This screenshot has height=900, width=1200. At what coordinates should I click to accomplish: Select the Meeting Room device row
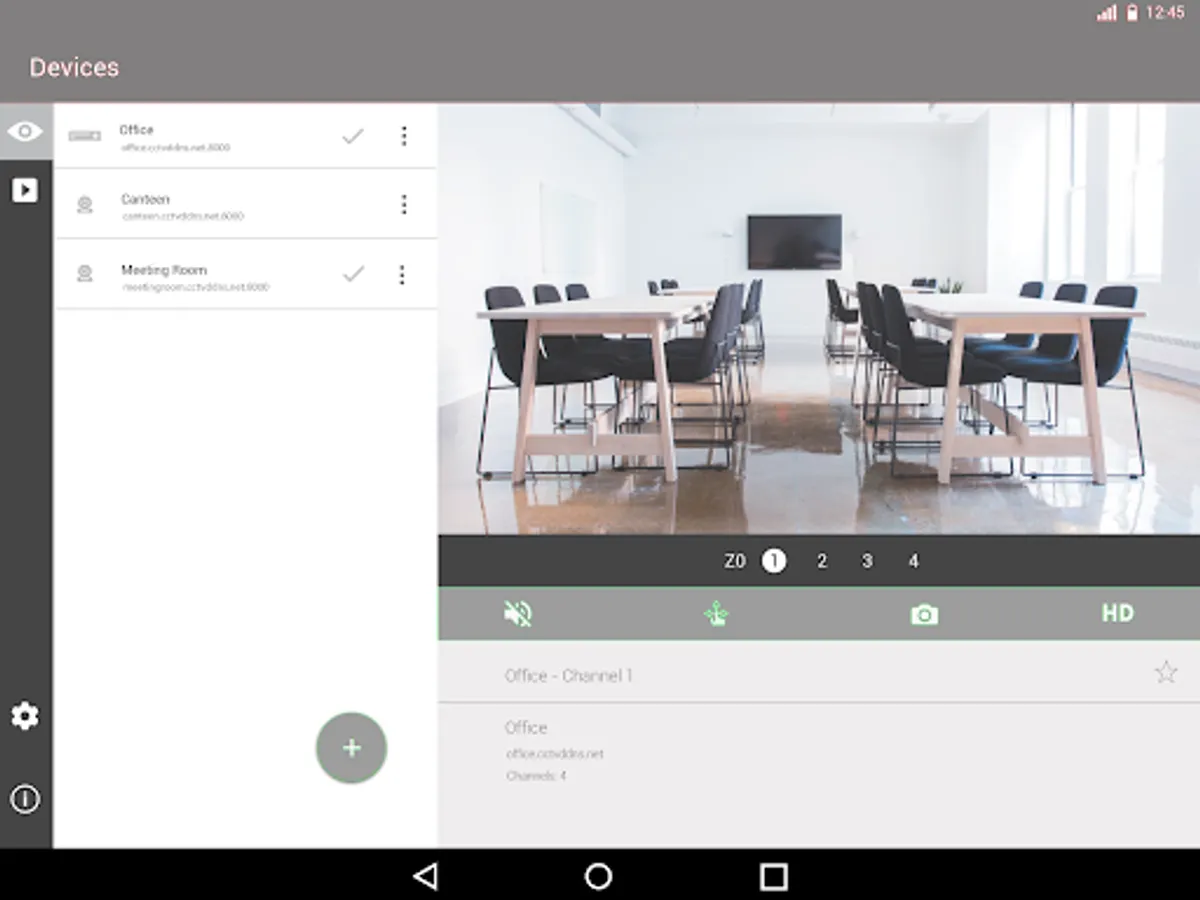click(x=246, y=274)
